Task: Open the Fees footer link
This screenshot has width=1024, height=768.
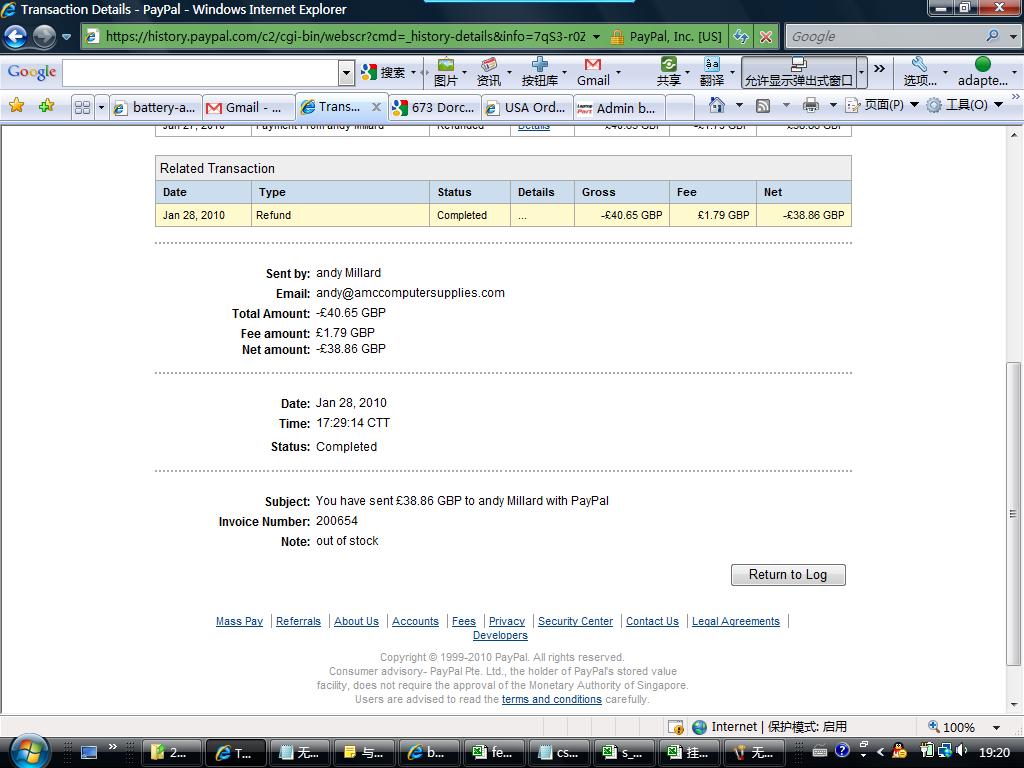Action: pyautogui.click(x=464, y=621)
